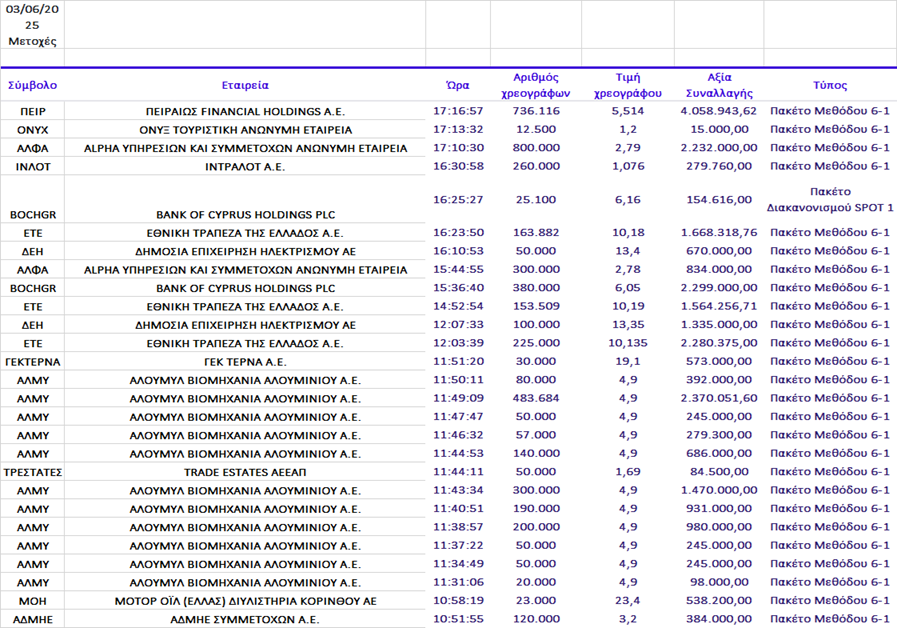Click the ΙΝΤΡΑΛΟΤ Α.Ε. company cell

point(245,167)
